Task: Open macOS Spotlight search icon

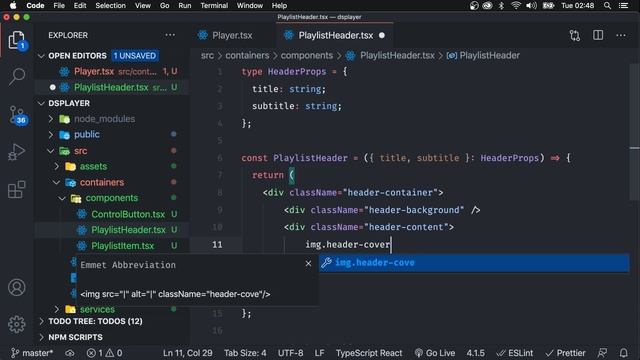Action: pyautogui.click(x=607, y=6)
